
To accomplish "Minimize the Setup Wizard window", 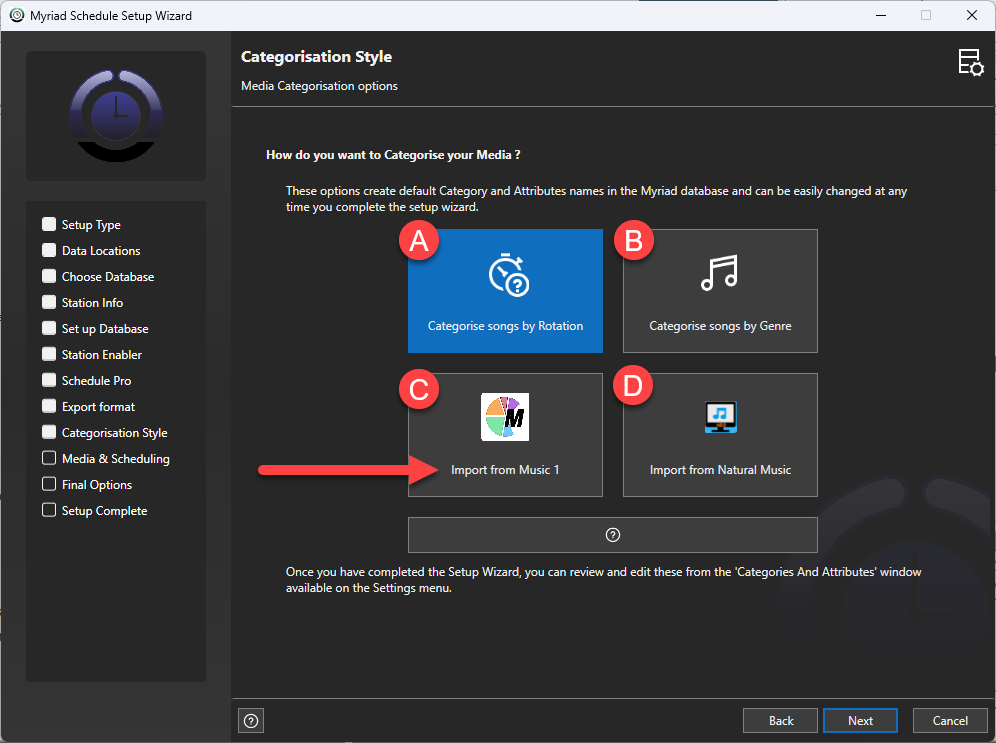I will (x=880, y=15).
